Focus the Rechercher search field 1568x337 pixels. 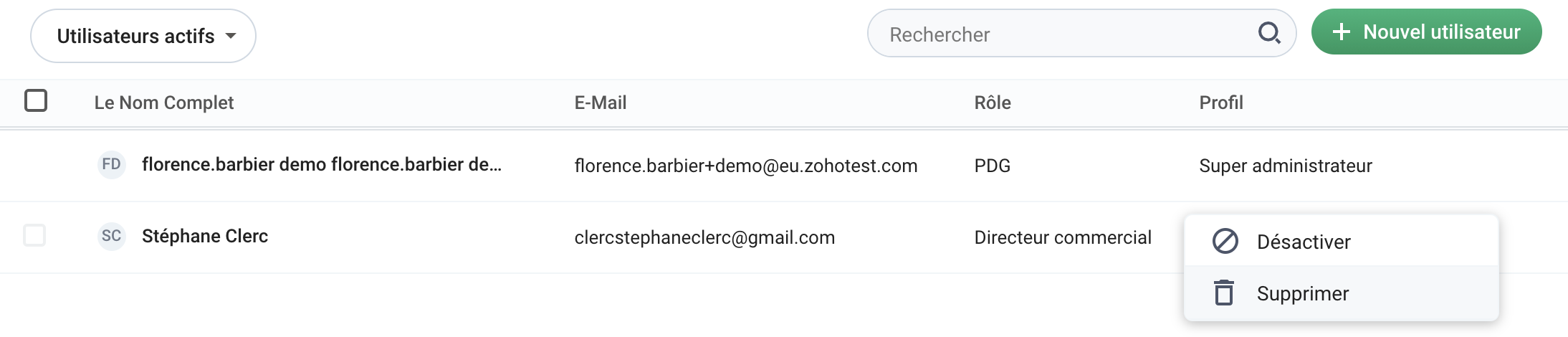click(x=1061, y=34)
